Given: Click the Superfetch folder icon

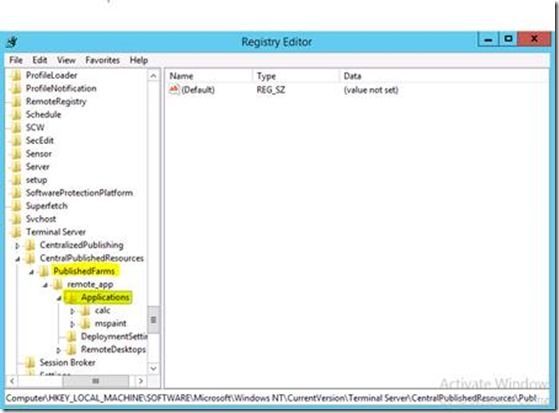Looking at the screenshot, I should click(x=16, y=206).
